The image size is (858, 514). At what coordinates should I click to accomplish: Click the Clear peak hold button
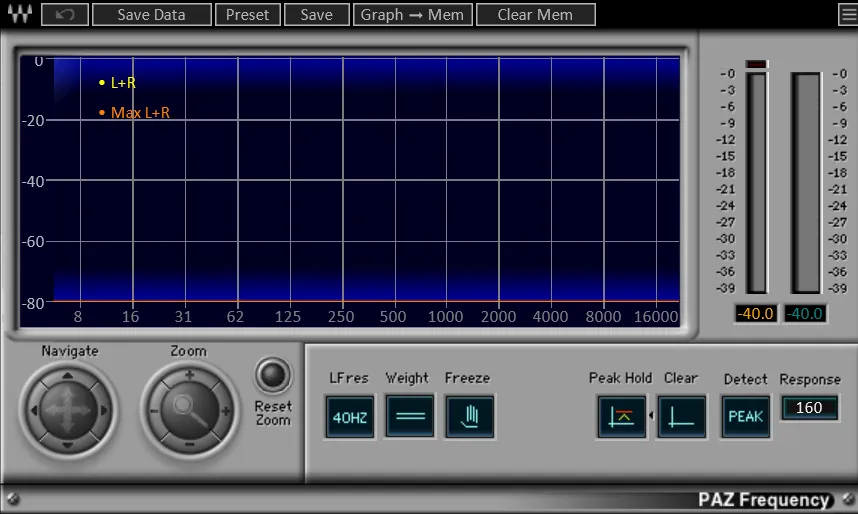[x=682, y=417]
